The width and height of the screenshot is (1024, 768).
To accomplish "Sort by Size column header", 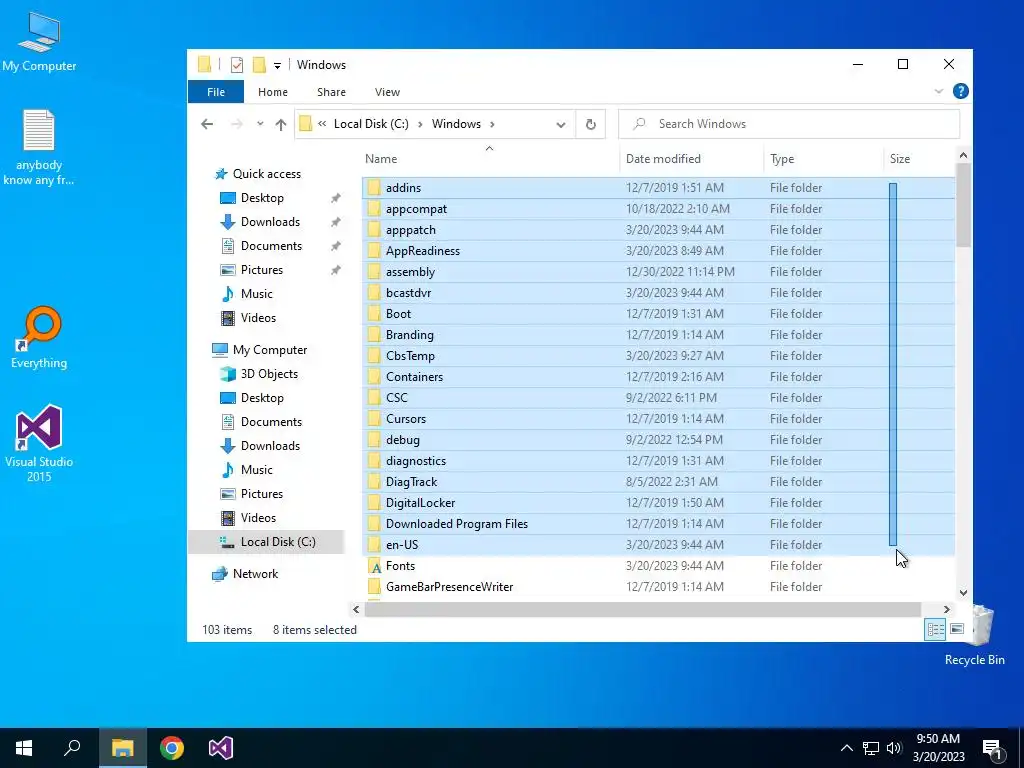I will [x=919, y=159].
